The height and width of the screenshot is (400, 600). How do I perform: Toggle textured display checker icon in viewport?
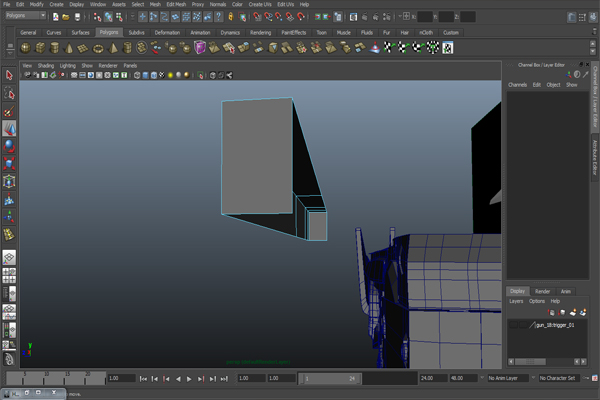point(162,75)
